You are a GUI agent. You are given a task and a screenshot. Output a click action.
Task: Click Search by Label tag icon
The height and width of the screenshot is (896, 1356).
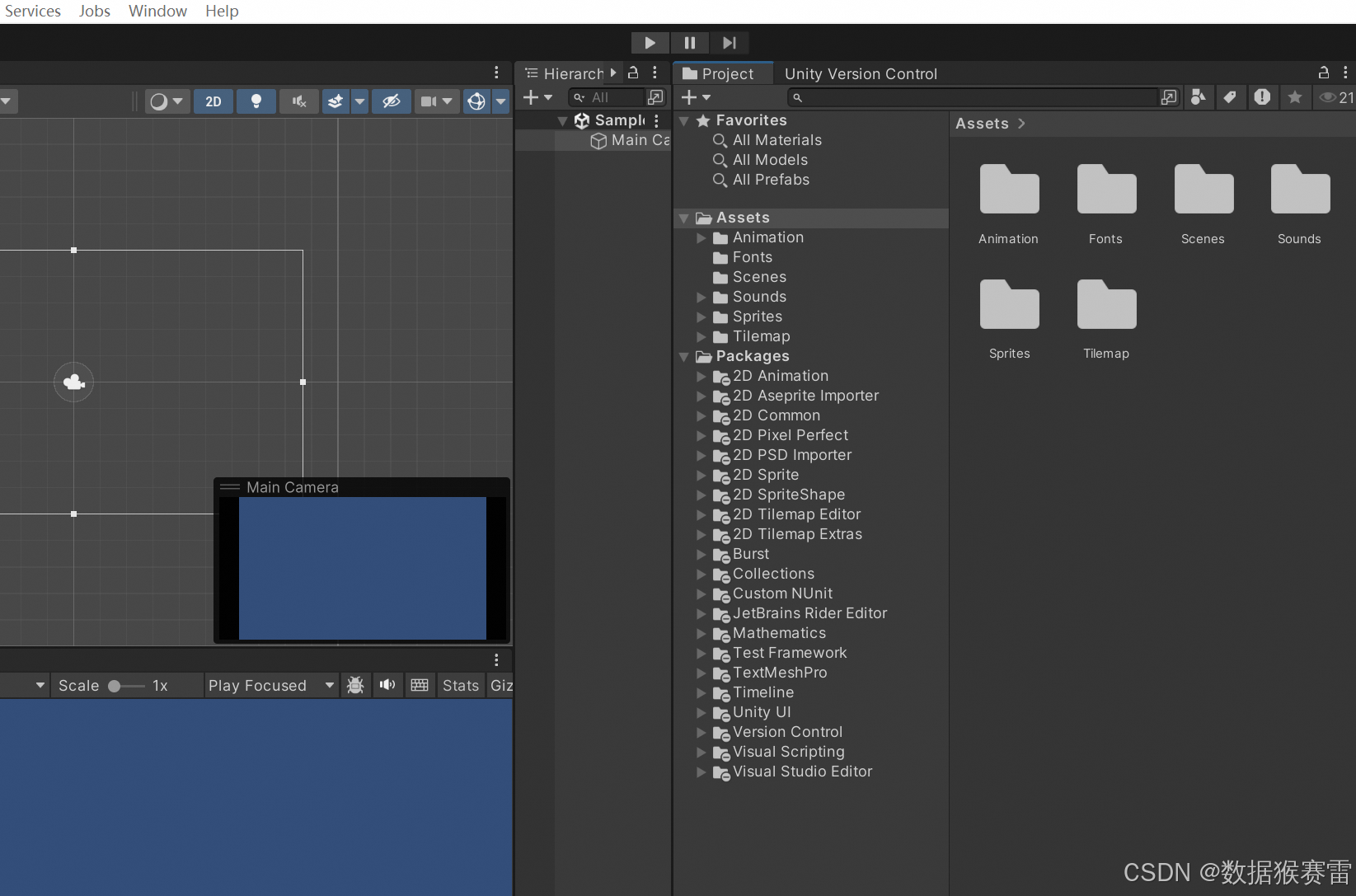click(1230, 97)
